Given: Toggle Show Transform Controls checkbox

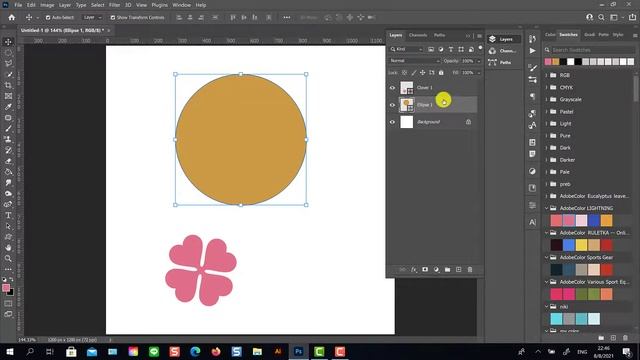Looking at the screenshot, I should point(113,18).
